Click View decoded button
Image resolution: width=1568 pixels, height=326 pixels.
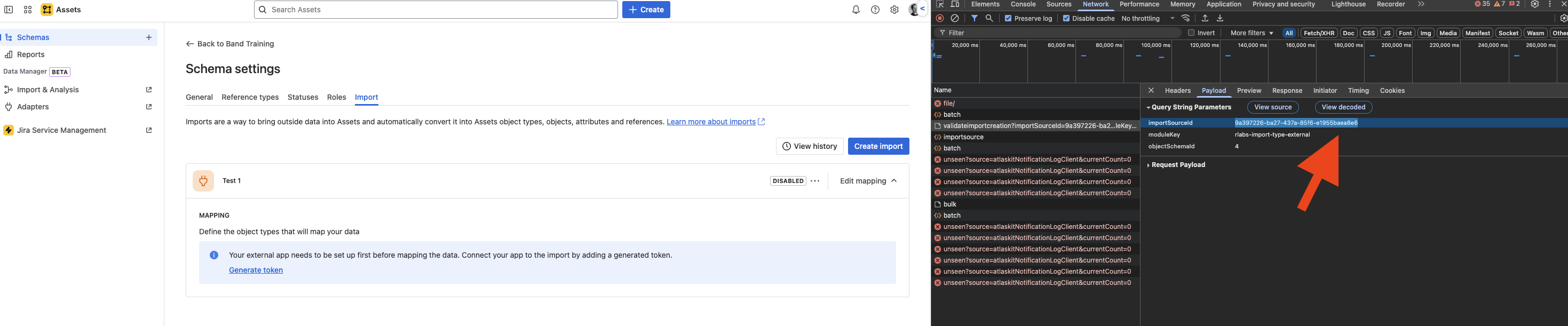[x=1343, y=107]
